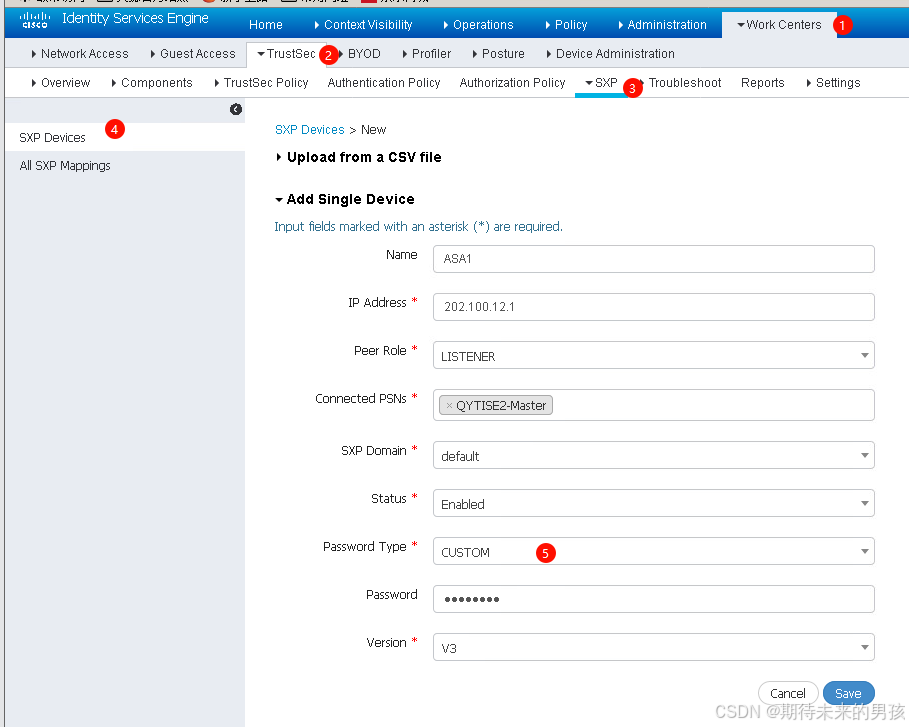Click the Cisco logo icon
Screen dimensions: 909x727
click(x=34, y=20)
